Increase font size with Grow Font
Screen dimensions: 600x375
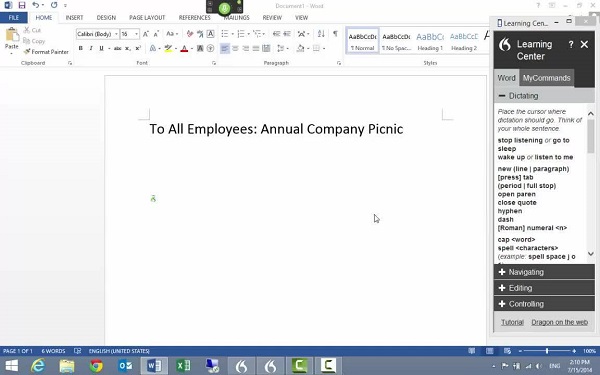tap(146, 34)
